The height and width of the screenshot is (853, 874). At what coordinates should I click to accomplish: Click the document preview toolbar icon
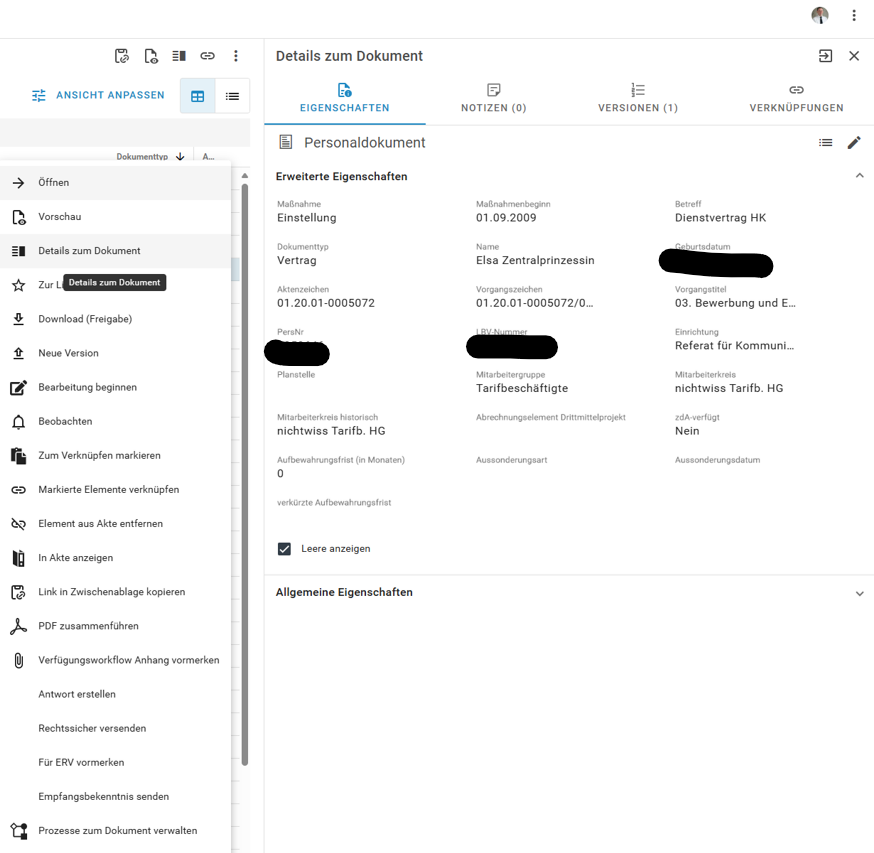click(x=150, y=56)
